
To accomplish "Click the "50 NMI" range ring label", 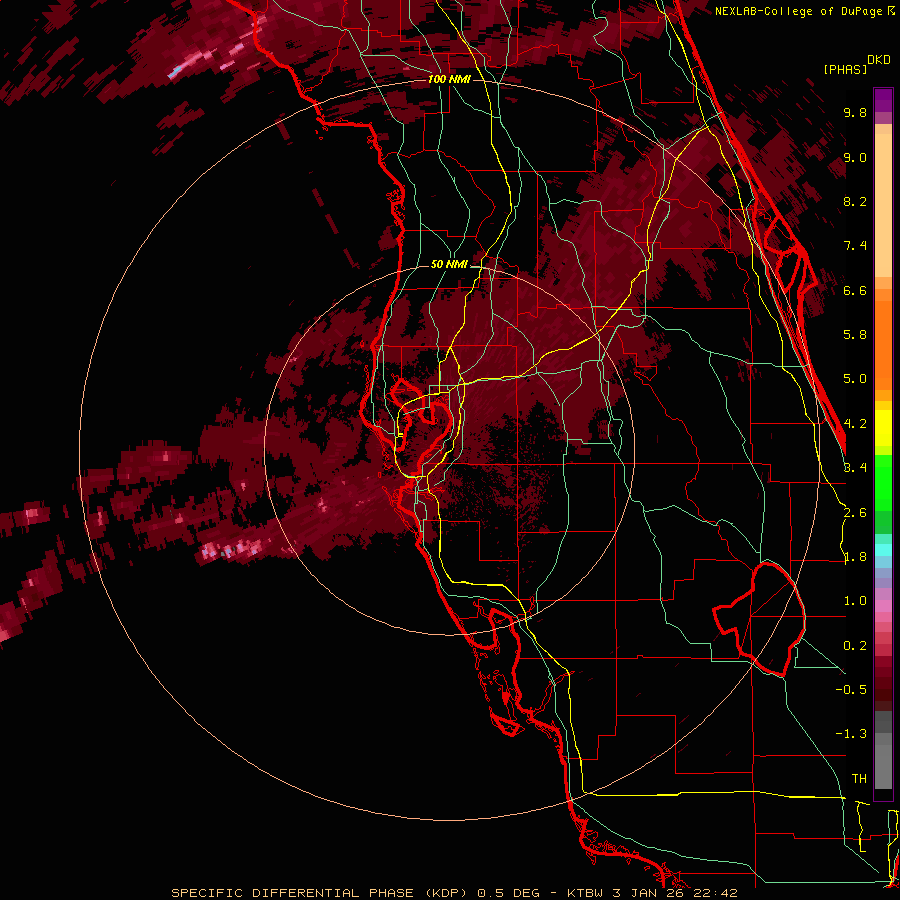I will (449, 265).
